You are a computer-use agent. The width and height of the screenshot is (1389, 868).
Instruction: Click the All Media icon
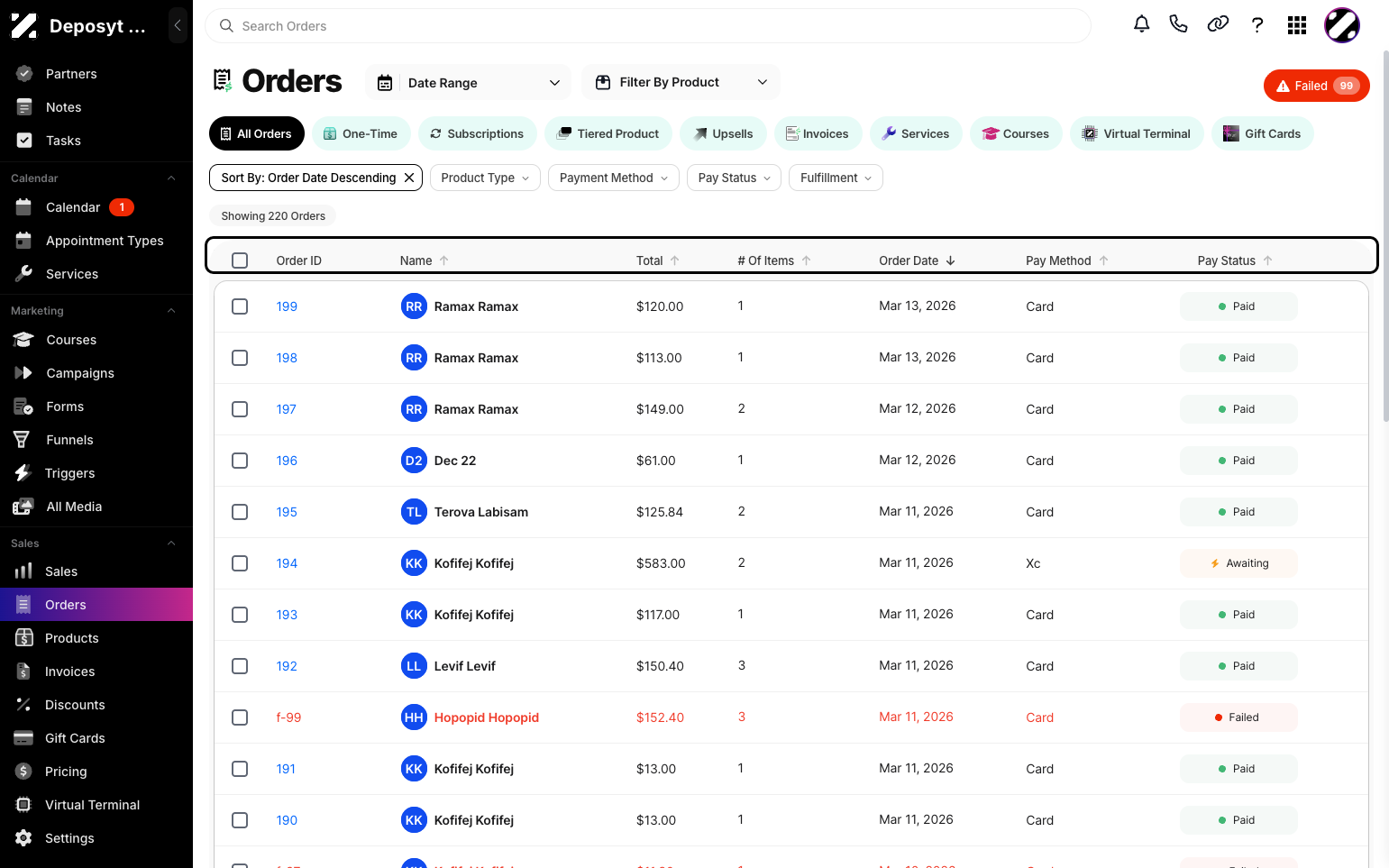[23, 507]
